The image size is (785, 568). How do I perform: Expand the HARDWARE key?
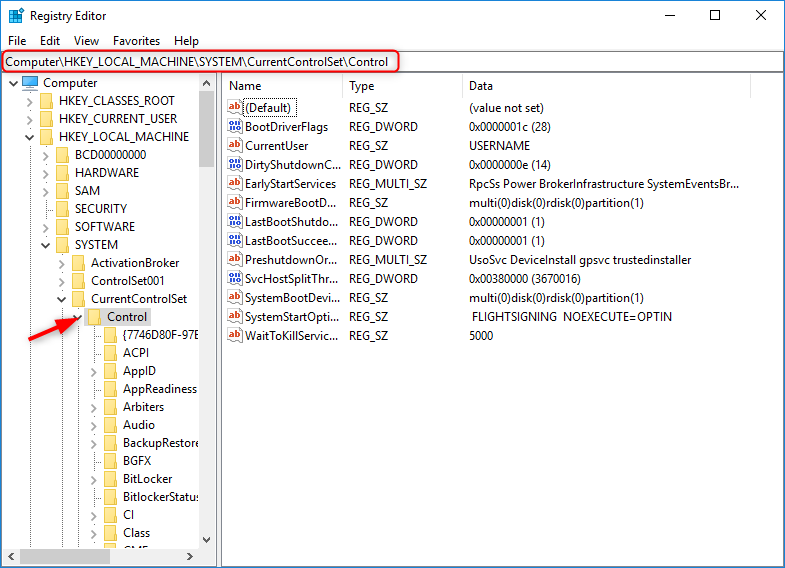pyautogui.click(x=45, y=173)
